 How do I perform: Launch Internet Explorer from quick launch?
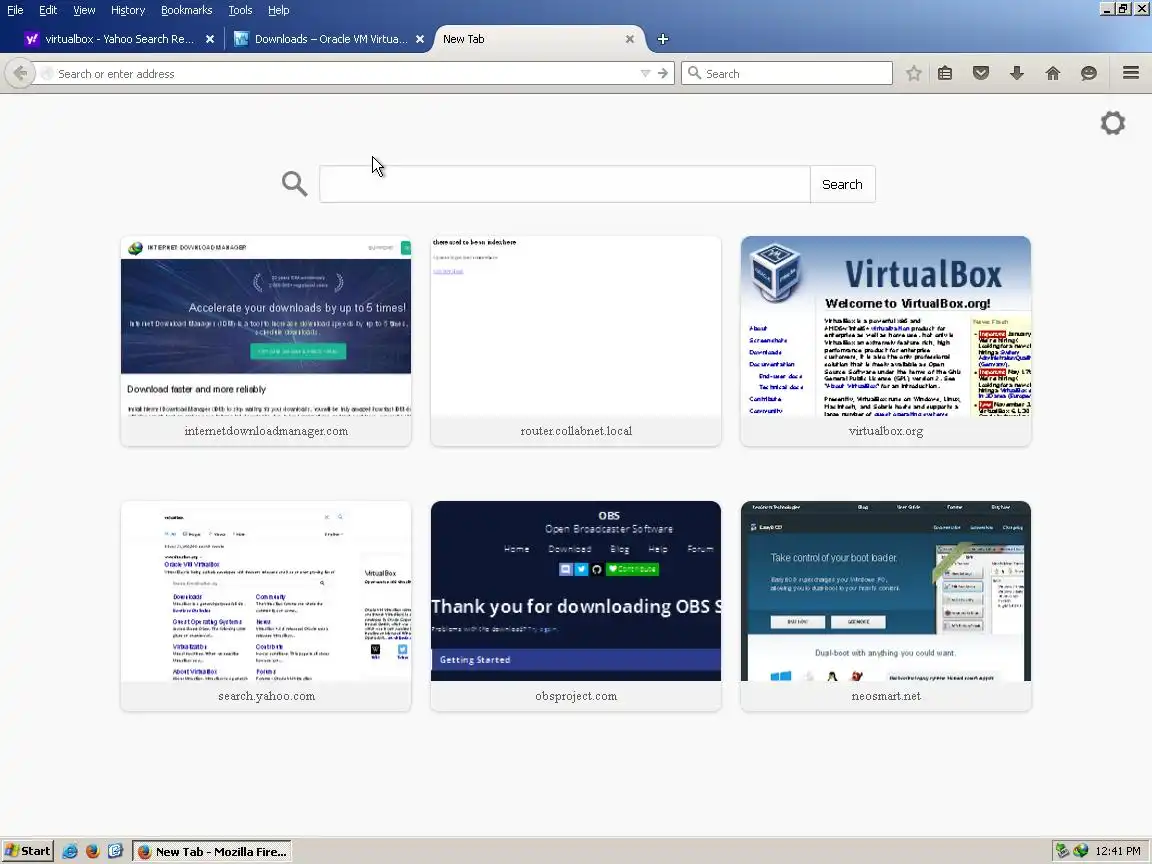click(x=70, y=851)
